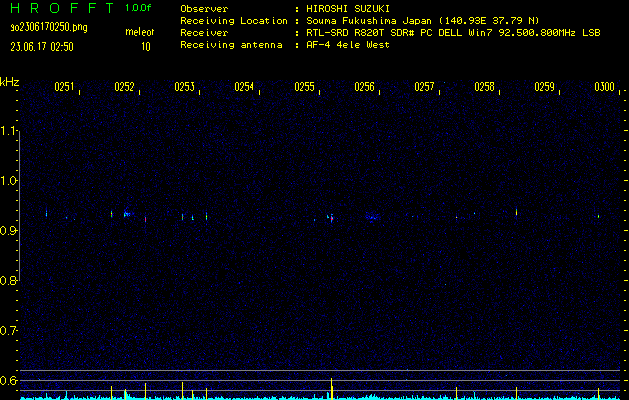Select the 0255 time axis marker
This screenshot has width=629, height=400.
(x=304, y=88)
